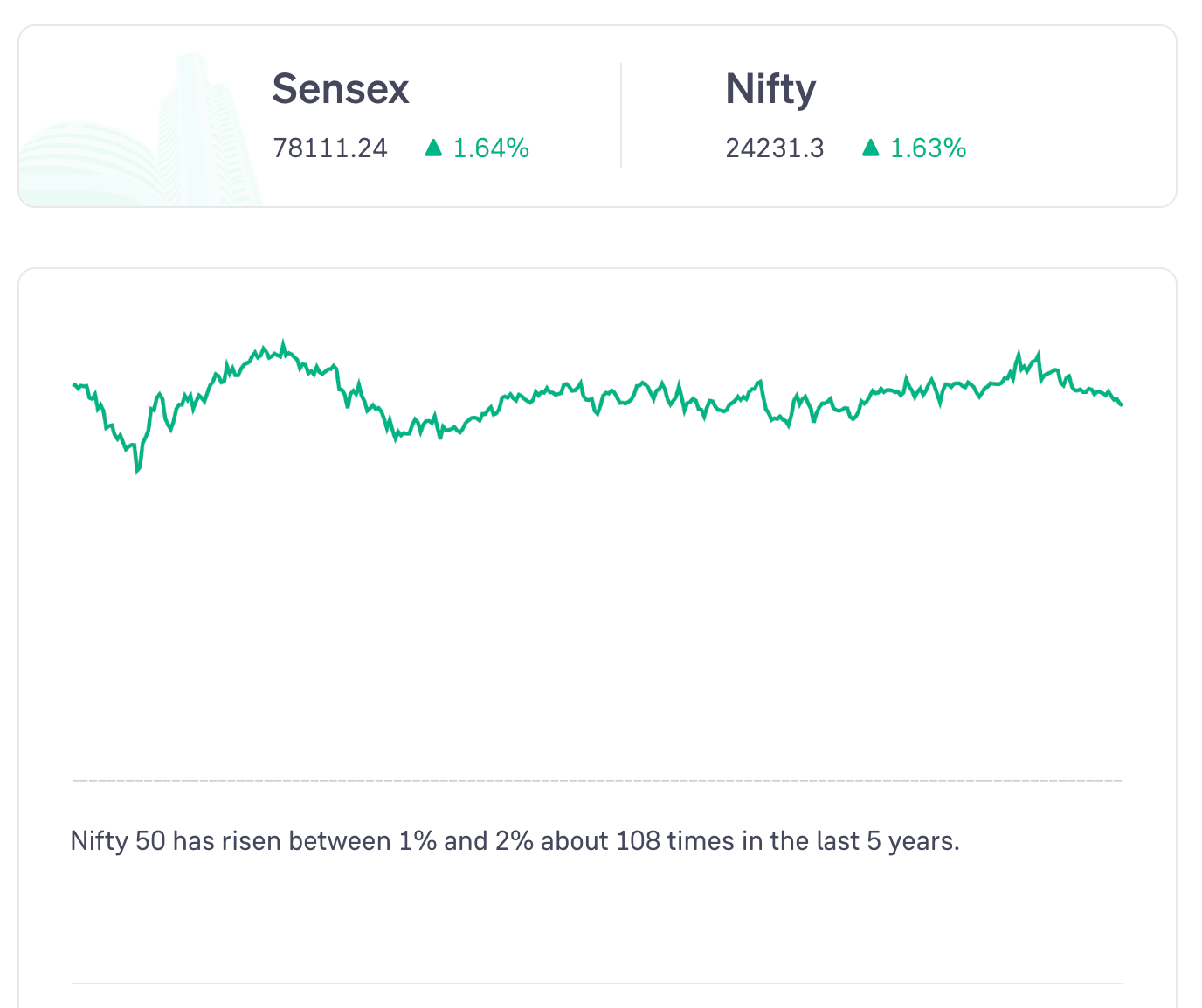
Task: Click the dashed baseline beneath the chart
Action: 597,780
